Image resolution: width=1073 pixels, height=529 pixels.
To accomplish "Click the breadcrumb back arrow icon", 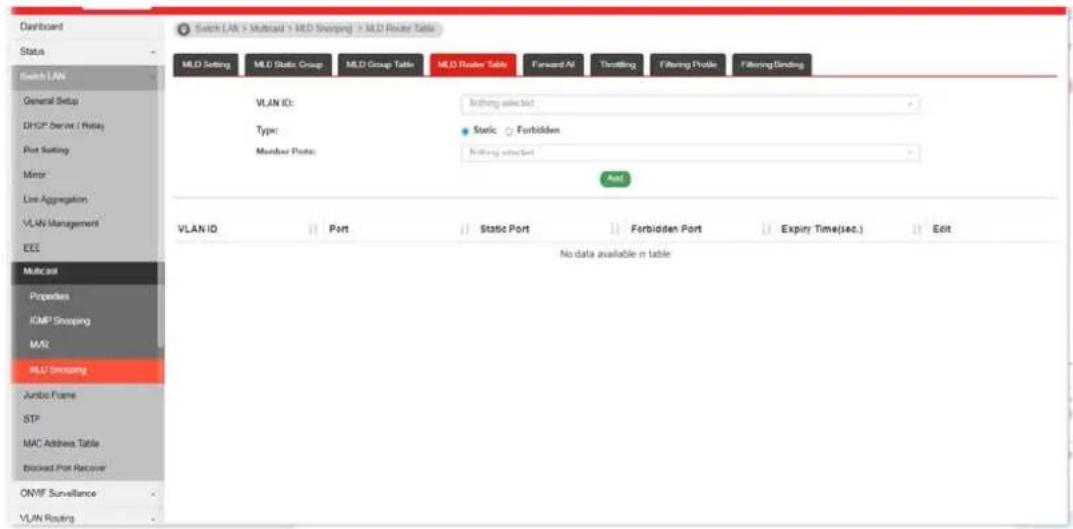I will coord(182,29).
